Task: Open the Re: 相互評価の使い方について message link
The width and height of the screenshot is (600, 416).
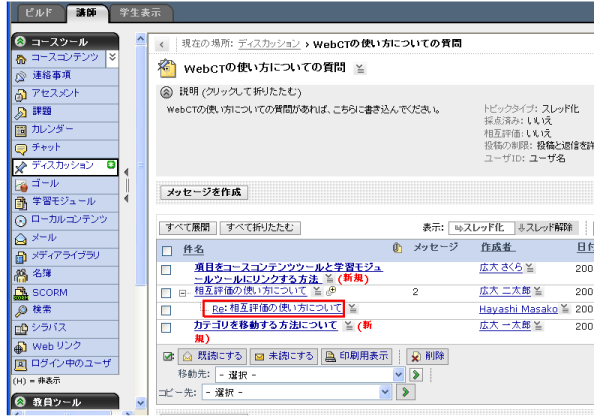Action: (277, 308)
